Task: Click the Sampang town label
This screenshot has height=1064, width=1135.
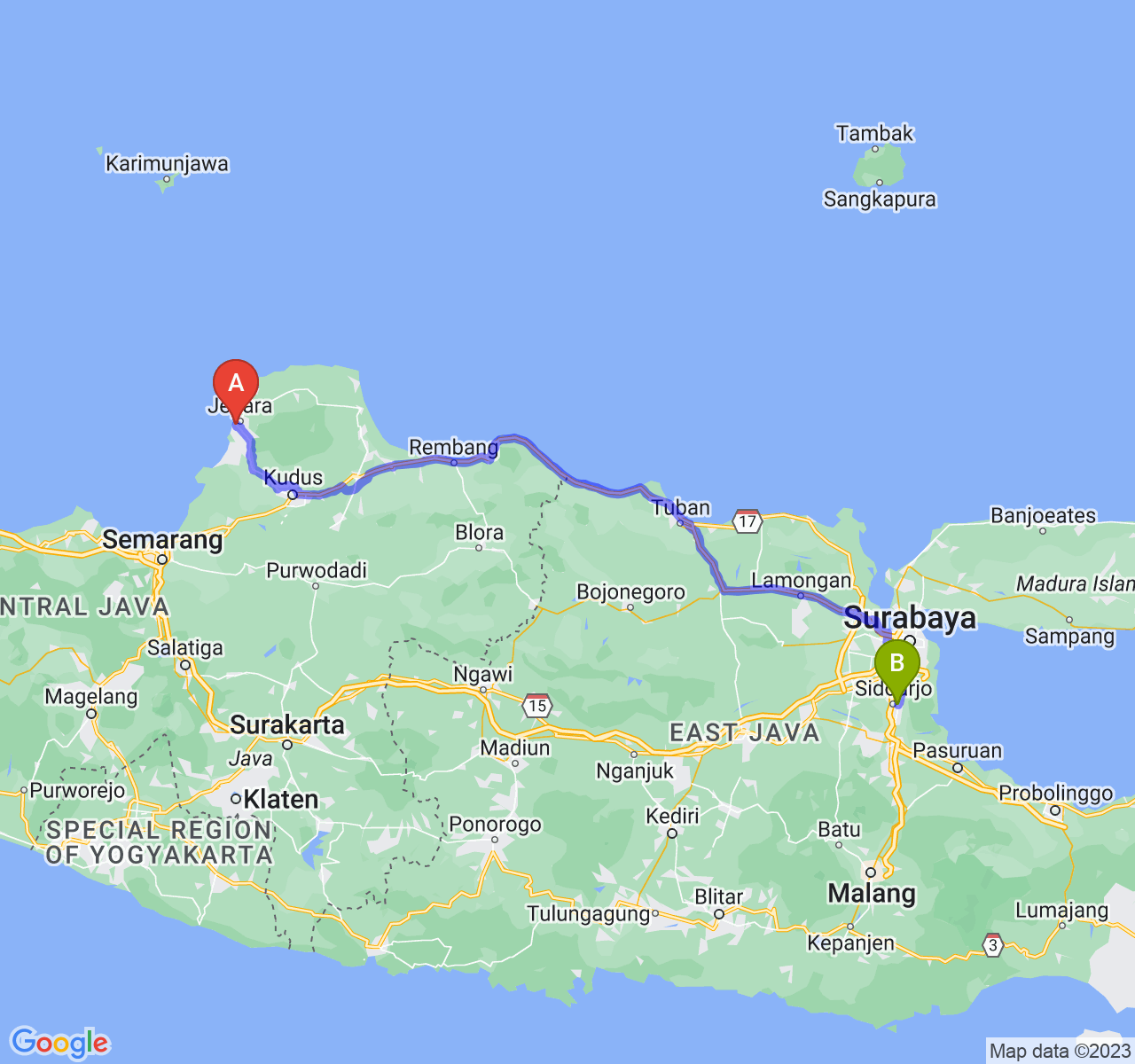Action: tap(1069, 636)
